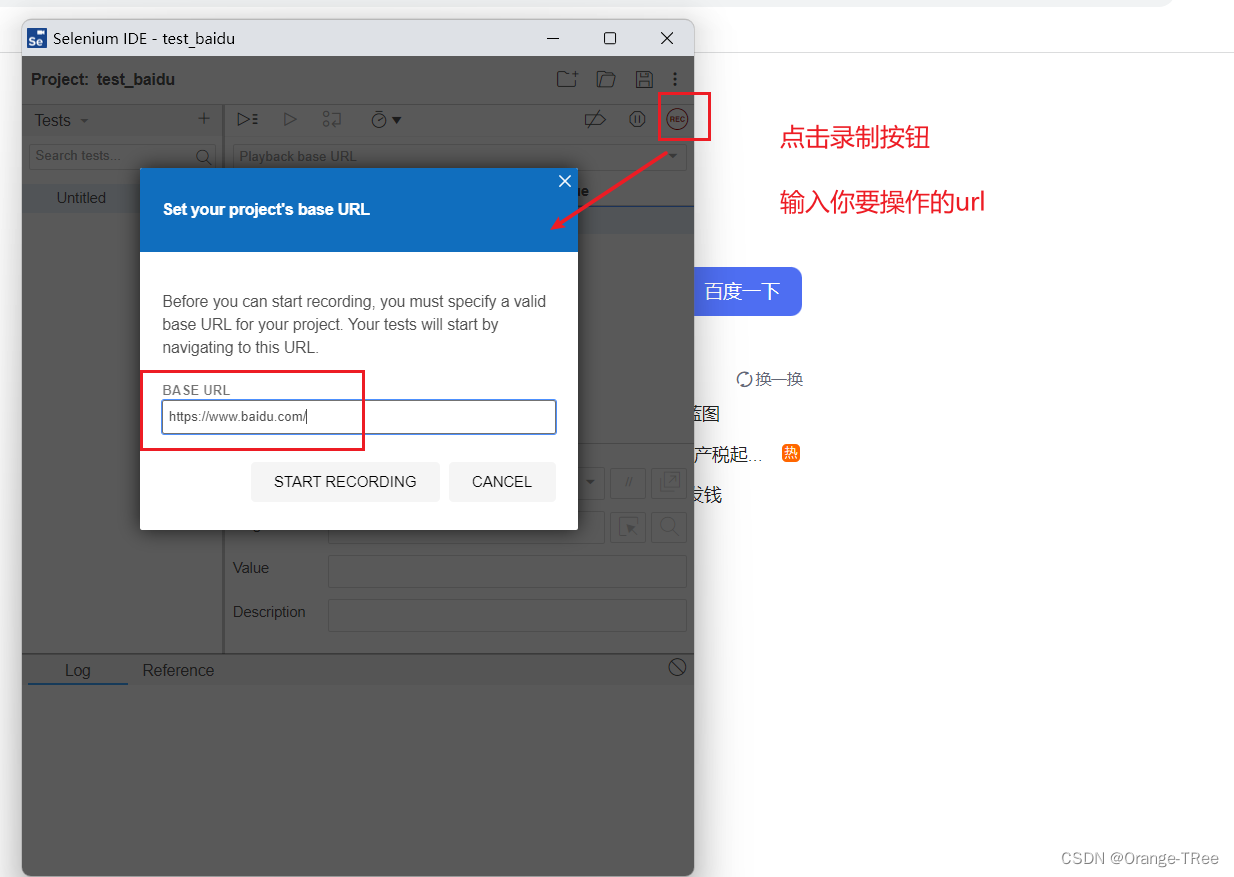This screenshot has height=877, width=1234.
Task: Click the open new window configuration icon
Action: coord(668,483)
